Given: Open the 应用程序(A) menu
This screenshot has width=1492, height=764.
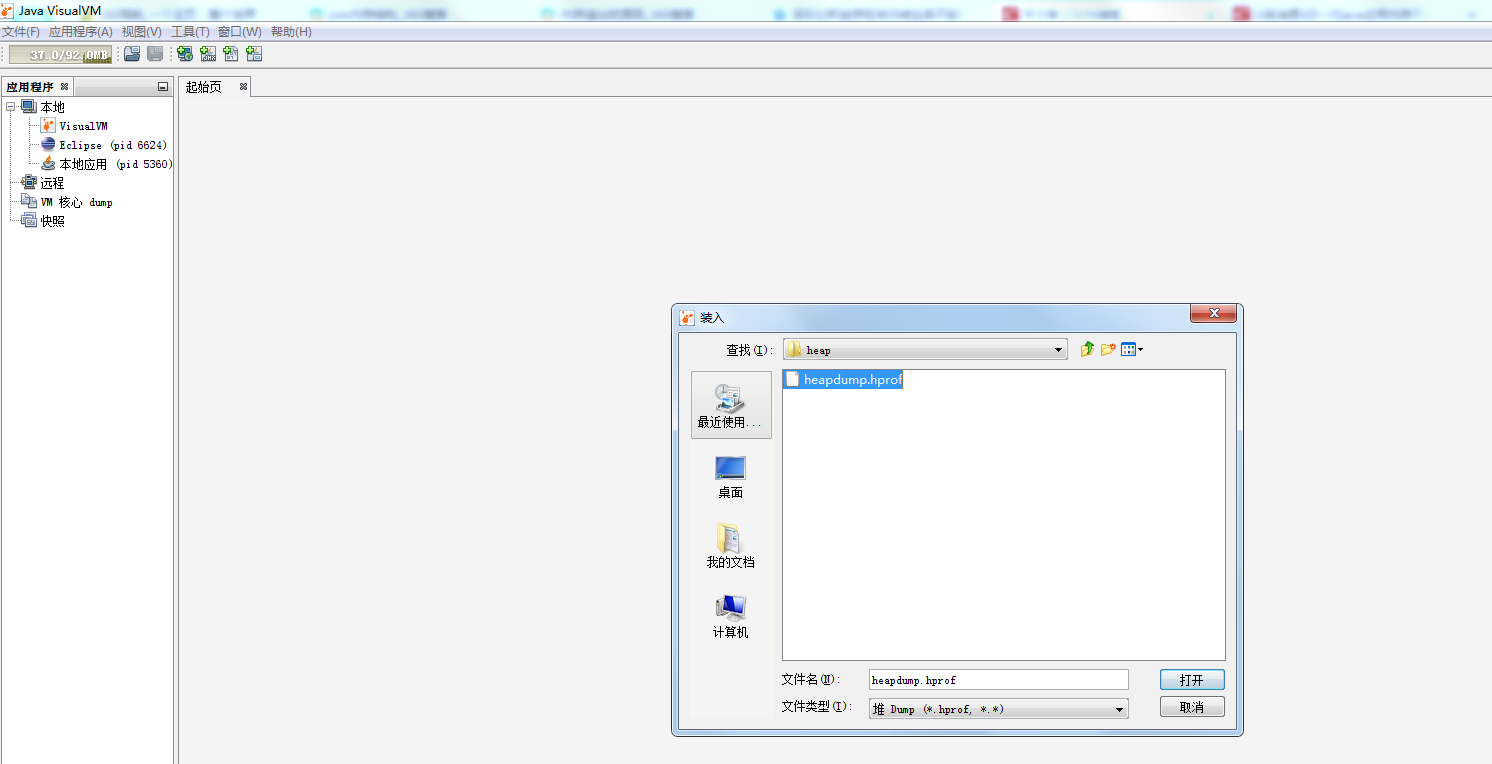Looking at the screenshot, I should (x=81, y=32).
